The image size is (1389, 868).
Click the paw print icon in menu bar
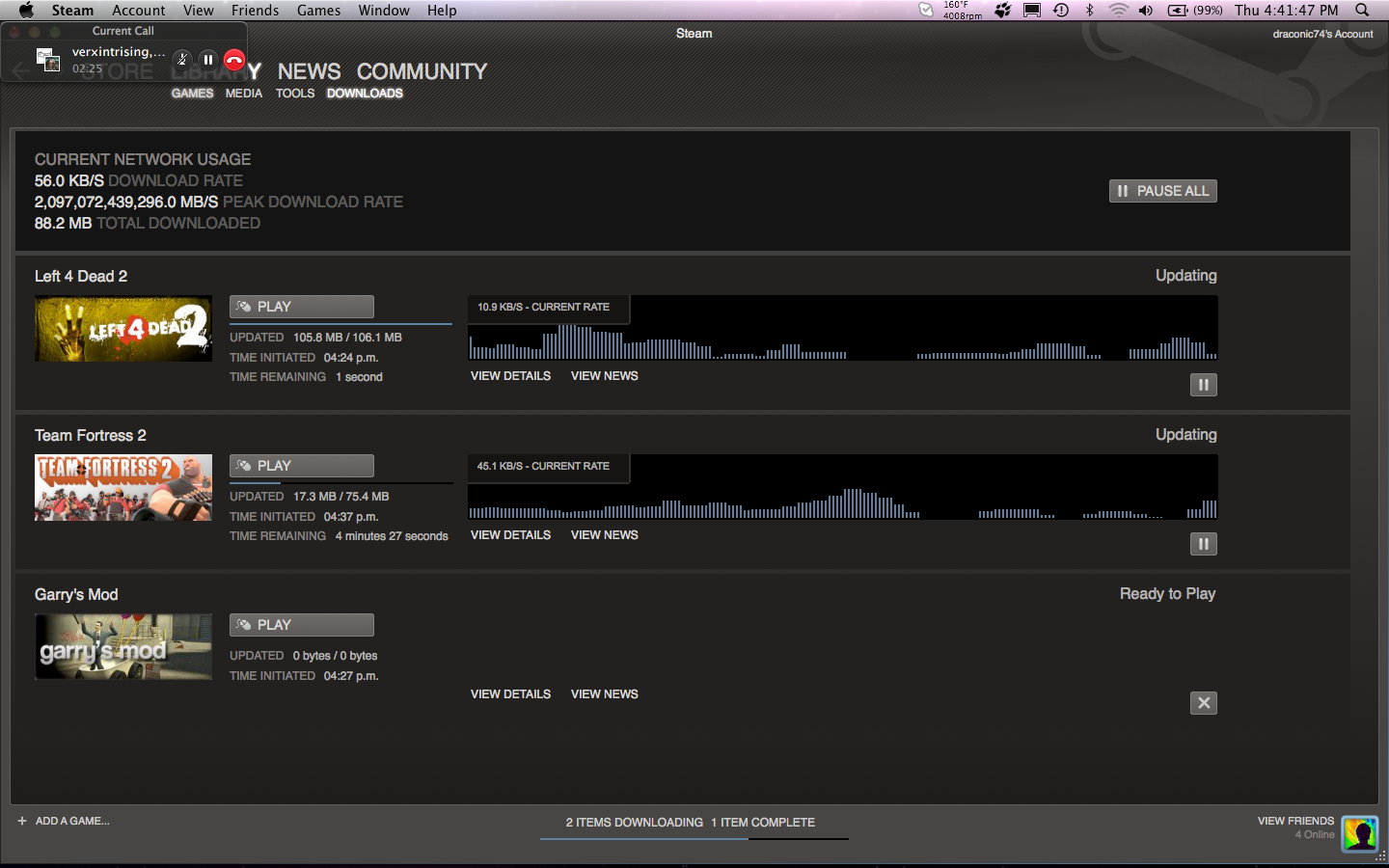pyautogui.click(x=1003, y=11)
